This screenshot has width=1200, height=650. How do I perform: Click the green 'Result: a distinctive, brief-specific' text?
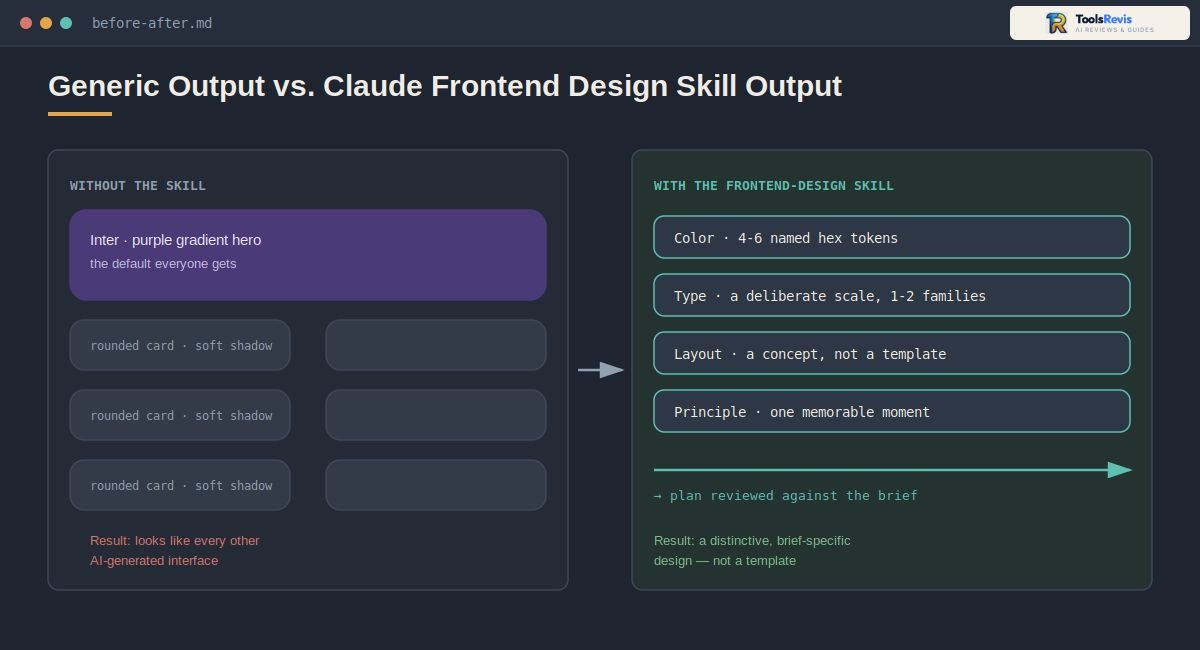point(752,541)
